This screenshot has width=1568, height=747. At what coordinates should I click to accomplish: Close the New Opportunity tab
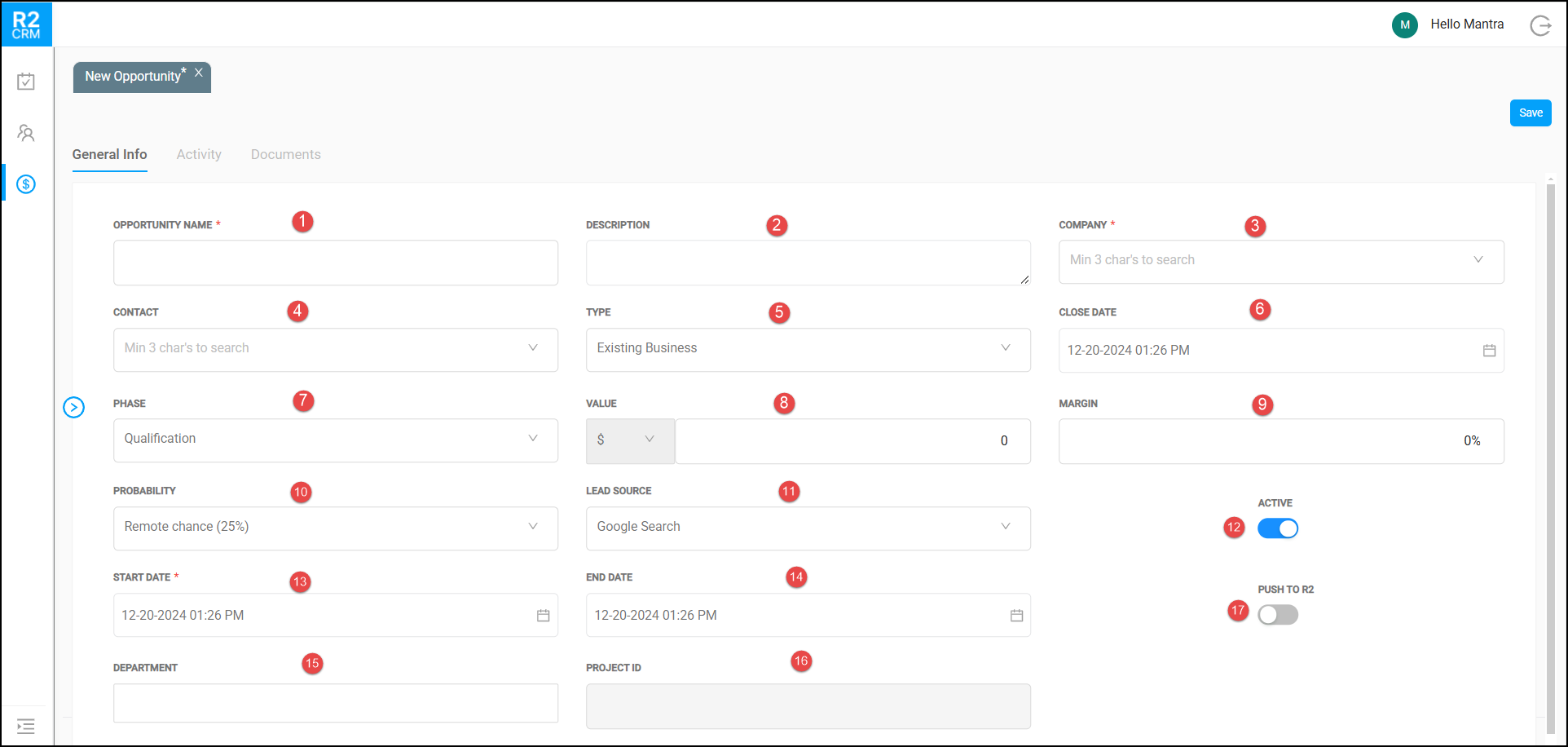[x=199, y=73]
